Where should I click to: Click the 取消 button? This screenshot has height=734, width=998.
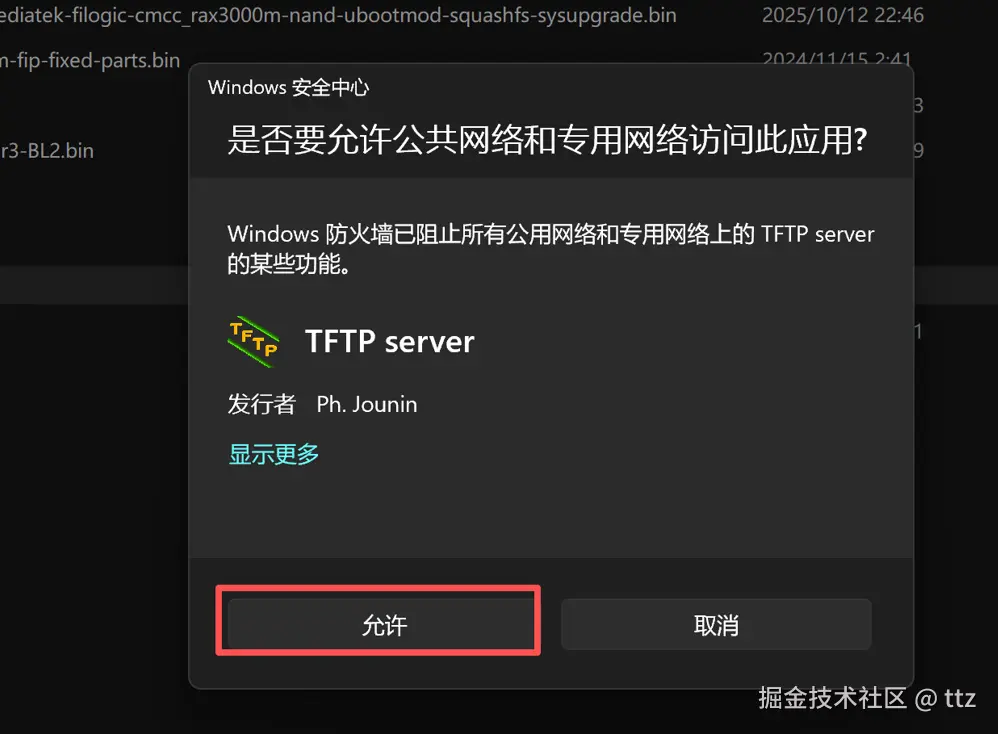716,625
